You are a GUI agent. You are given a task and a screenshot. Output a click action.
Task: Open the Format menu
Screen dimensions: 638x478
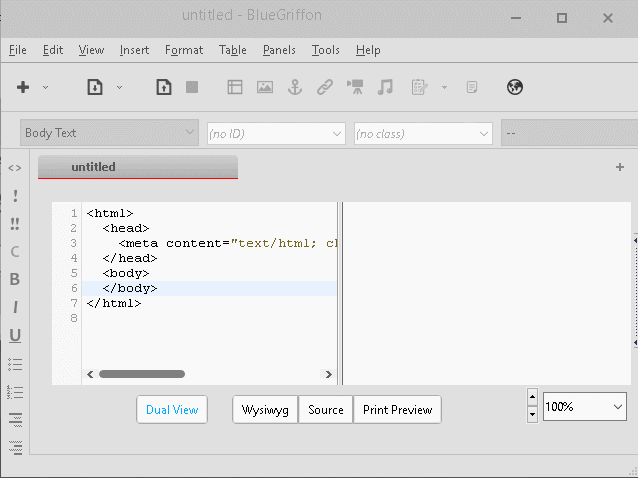click(184, 50)
